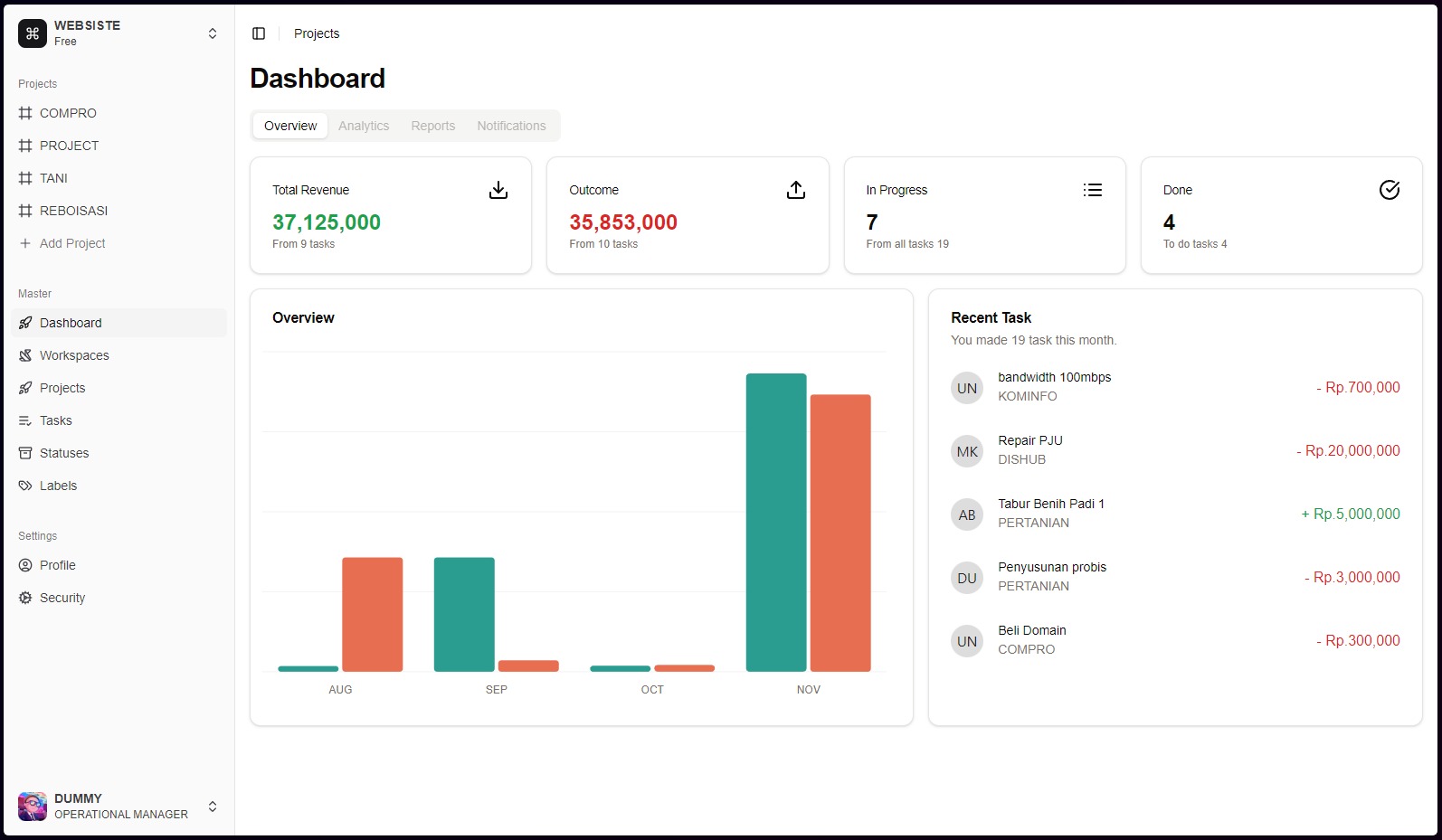
Task: Click the Total Revenue download icon
Action: [498, 190]
